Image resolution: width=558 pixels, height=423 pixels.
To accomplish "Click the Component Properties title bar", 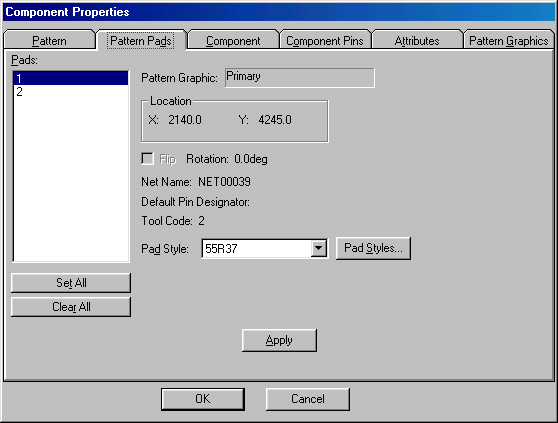I will pyautogui.click(x=279, y=12).
